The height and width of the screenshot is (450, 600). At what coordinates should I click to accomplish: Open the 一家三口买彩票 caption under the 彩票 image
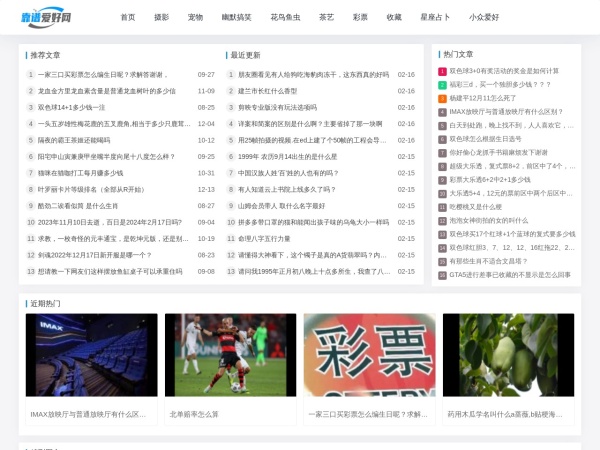pyautogui.click(x=368, y=414)
